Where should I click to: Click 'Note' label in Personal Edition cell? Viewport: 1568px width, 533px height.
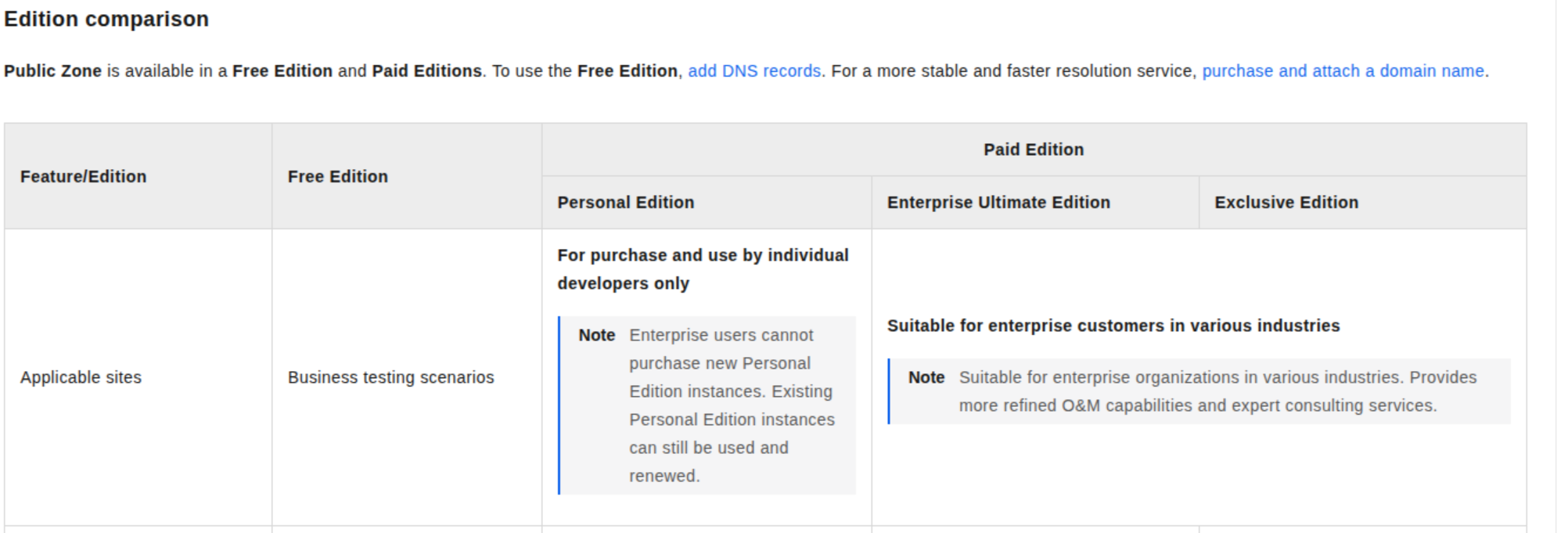coord(596,335)
